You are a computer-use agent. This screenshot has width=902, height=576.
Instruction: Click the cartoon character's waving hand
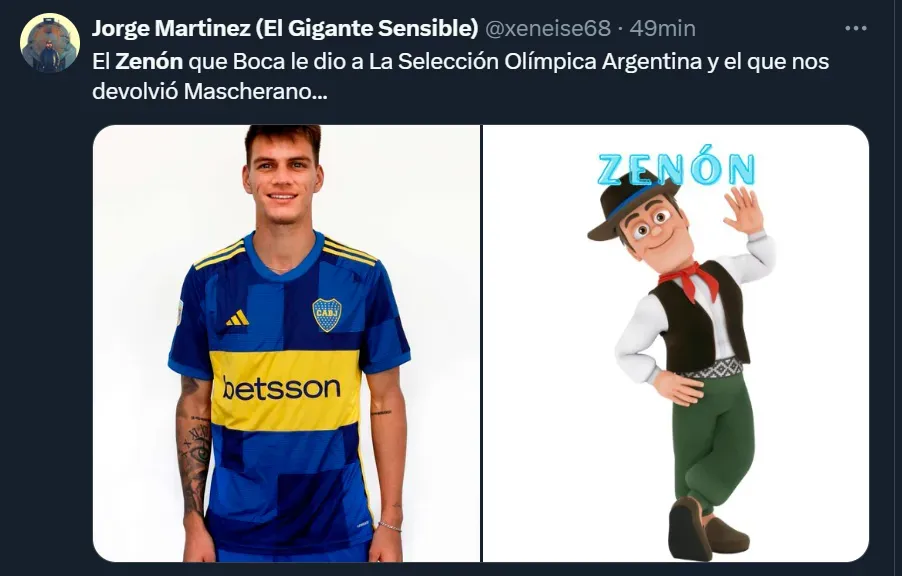point(743,210)
